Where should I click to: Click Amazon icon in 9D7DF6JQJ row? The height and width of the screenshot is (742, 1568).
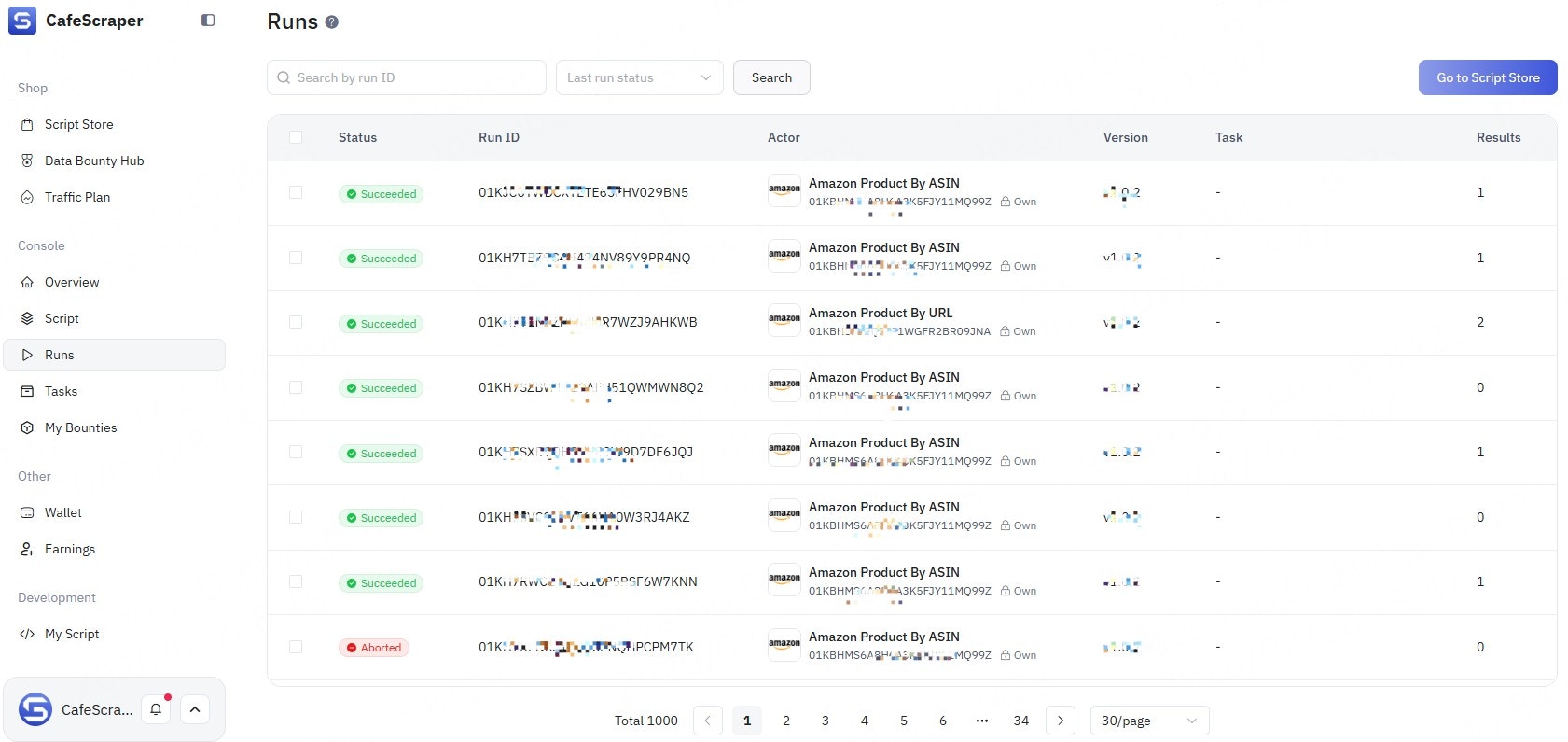[x=784, y=450]
